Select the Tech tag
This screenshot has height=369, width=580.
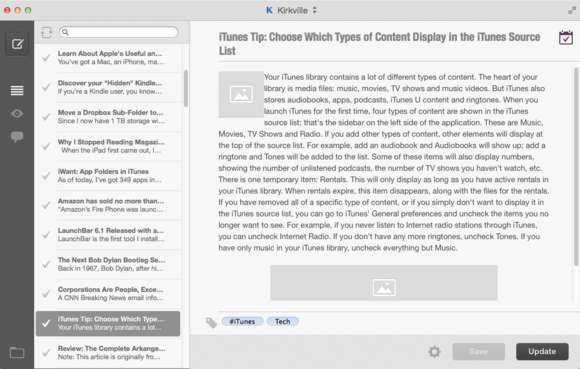coord(283,321)
